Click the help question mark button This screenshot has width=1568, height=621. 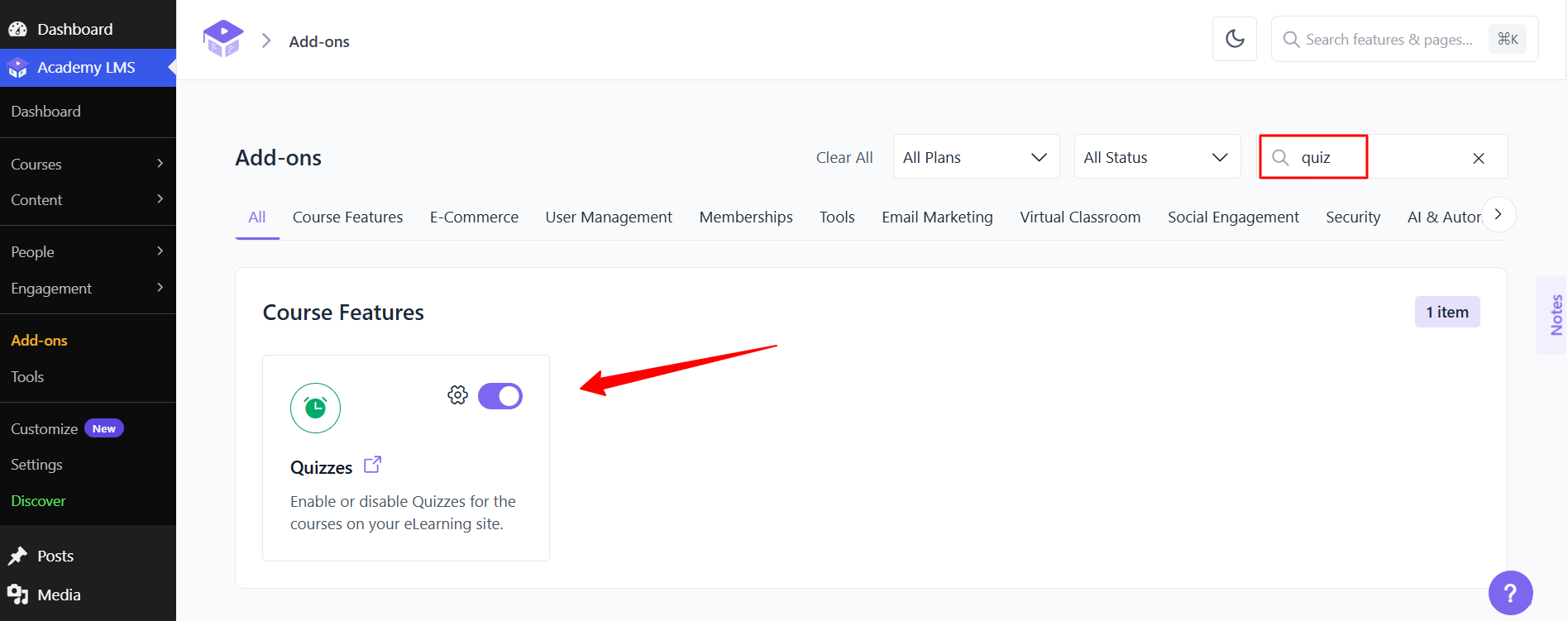pyautogui.click(x=1510, y=593)
